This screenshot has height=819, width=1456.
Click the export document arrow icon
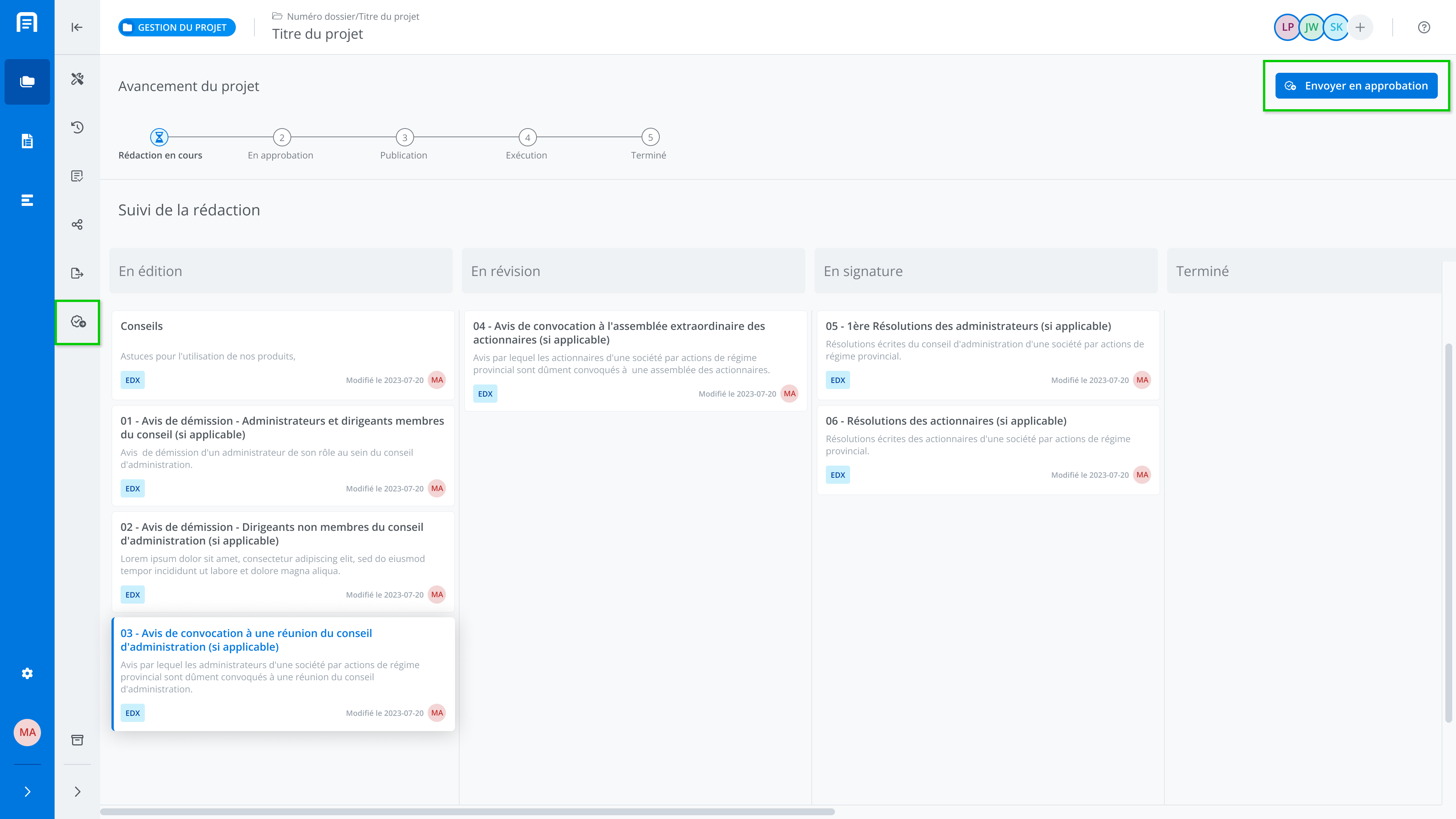(77, 273)
